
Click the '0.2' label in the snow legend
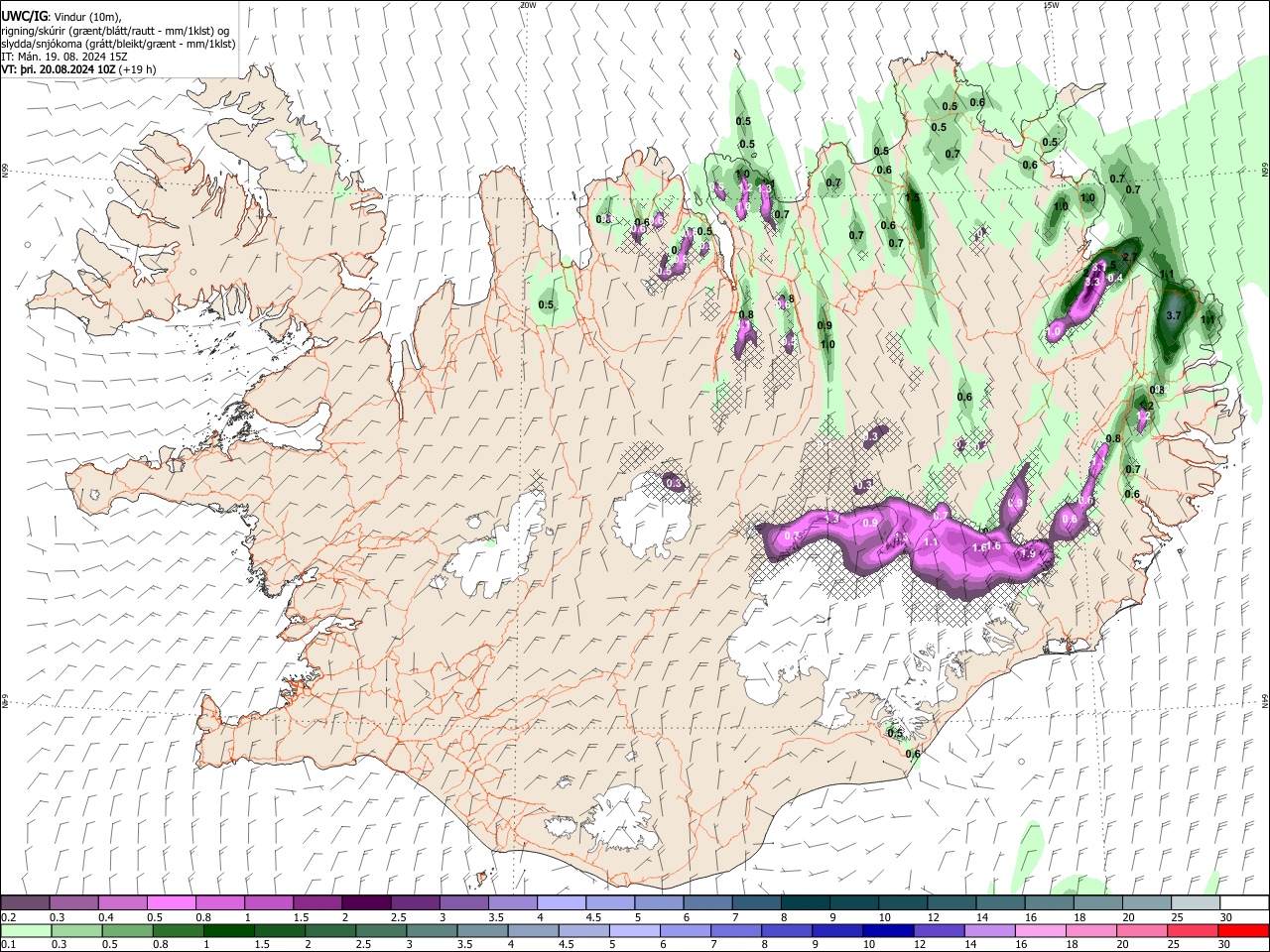click(8, 917)
